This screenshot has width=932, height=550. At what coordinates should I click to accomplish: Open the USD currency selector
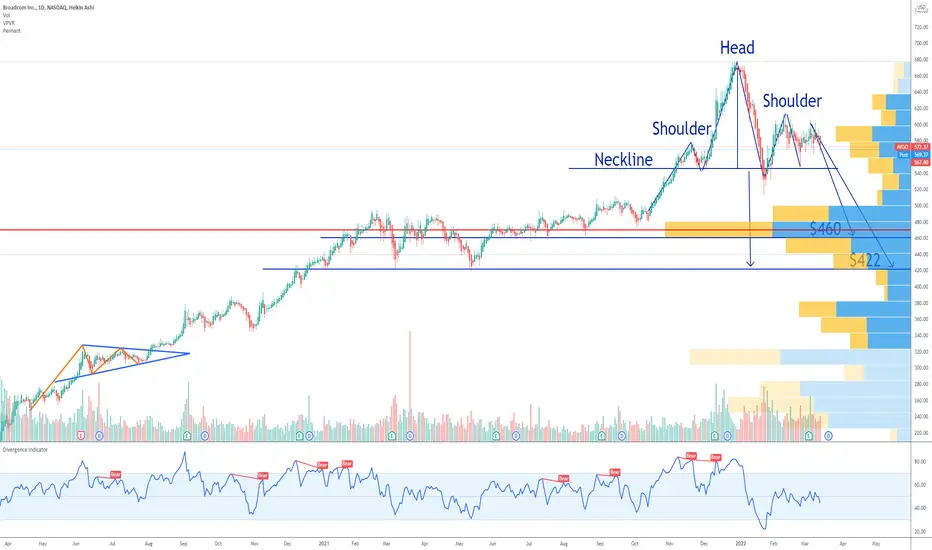[x=921, y=7]
